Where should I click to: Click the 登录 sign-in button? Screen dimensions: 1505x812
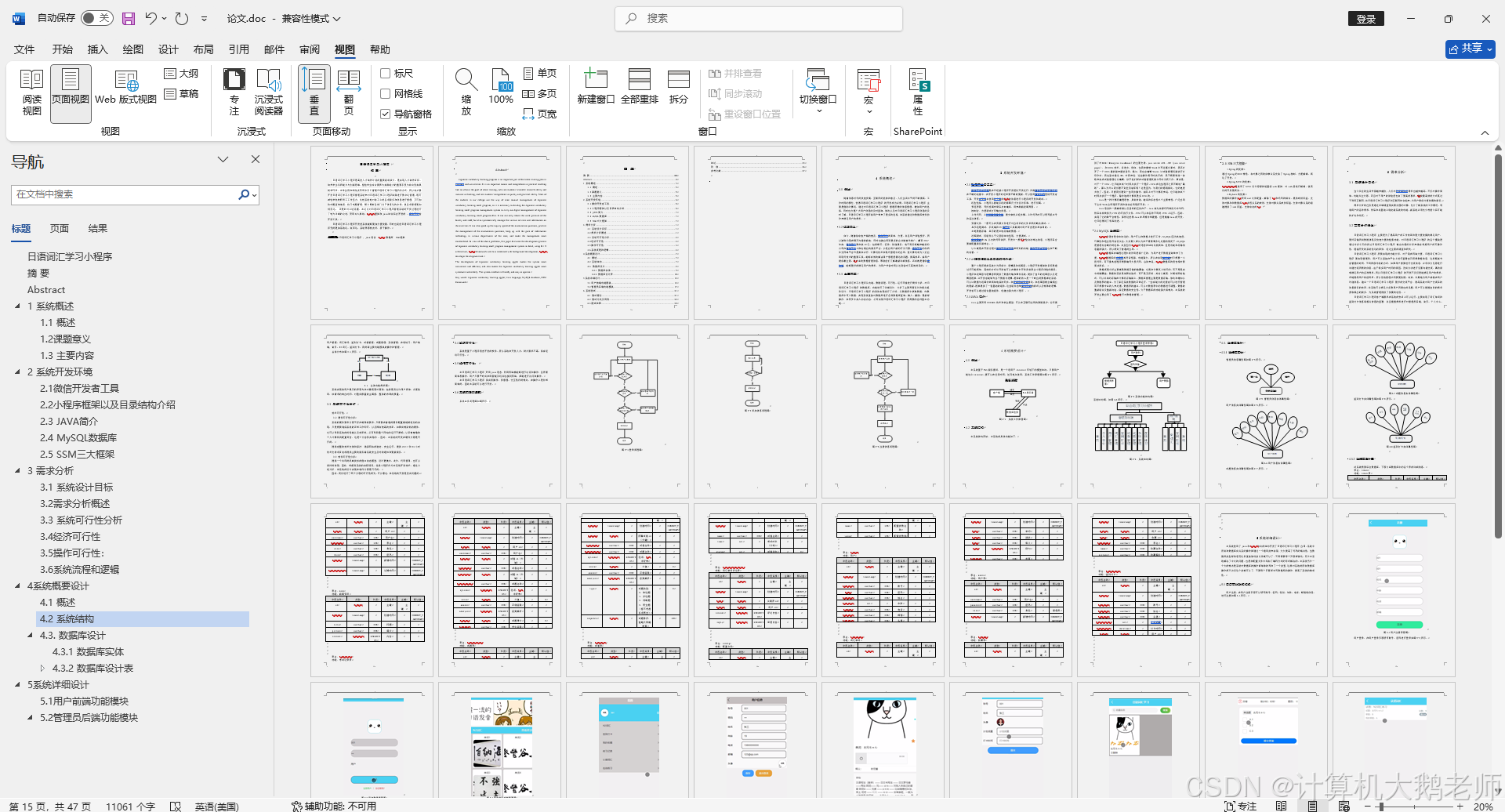pos(1366,18)
